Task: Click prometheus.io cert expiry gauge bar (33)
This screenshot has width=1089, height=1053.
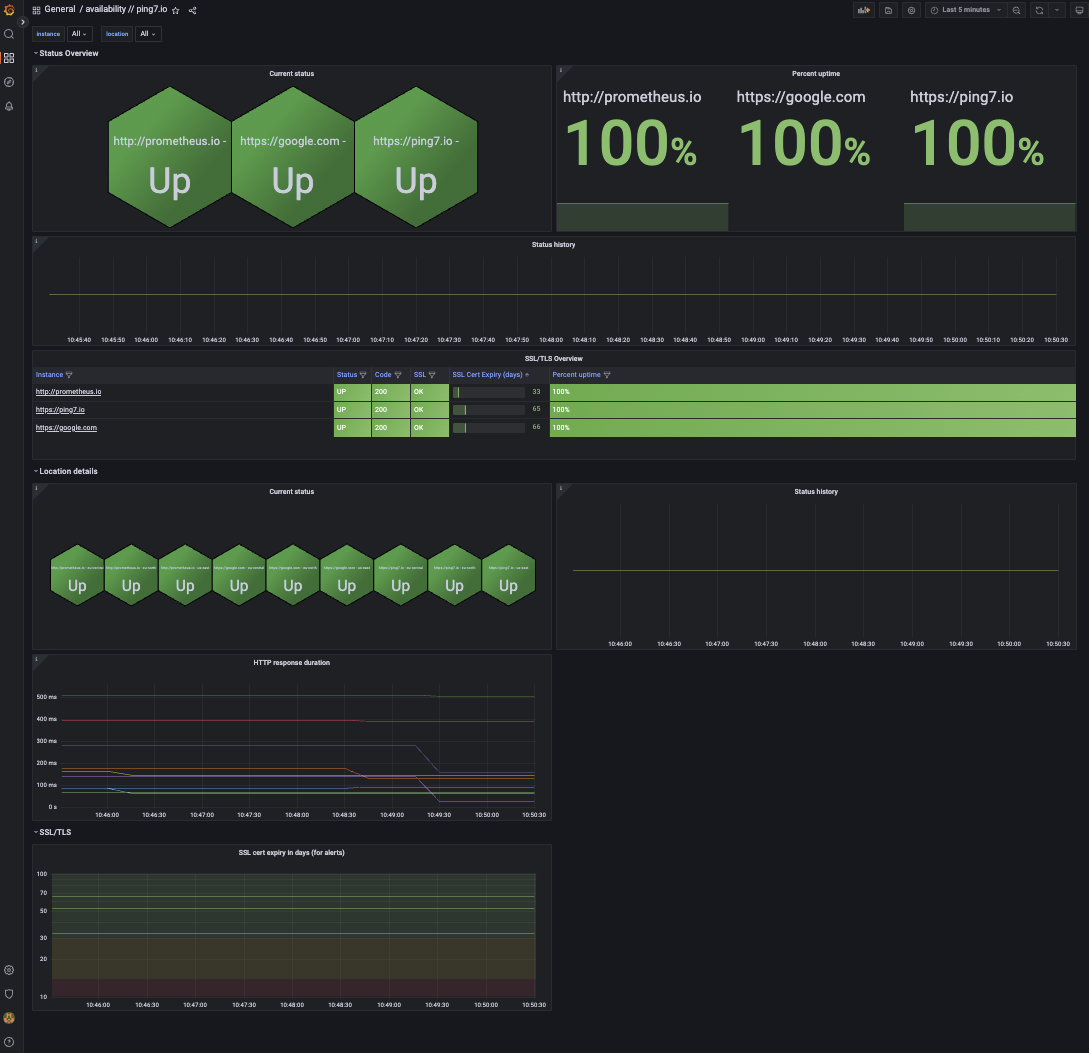Action: click(x=489, y=392)
